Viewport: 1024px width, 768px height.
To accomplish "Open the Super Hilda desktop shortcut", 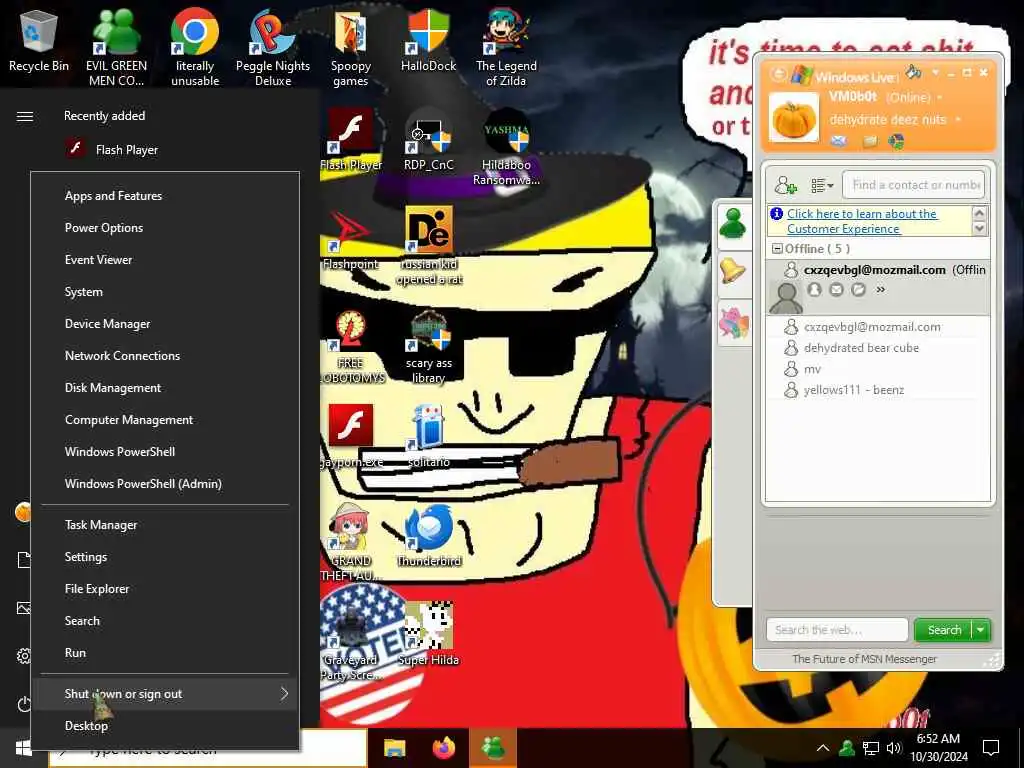I will [428, 634].
